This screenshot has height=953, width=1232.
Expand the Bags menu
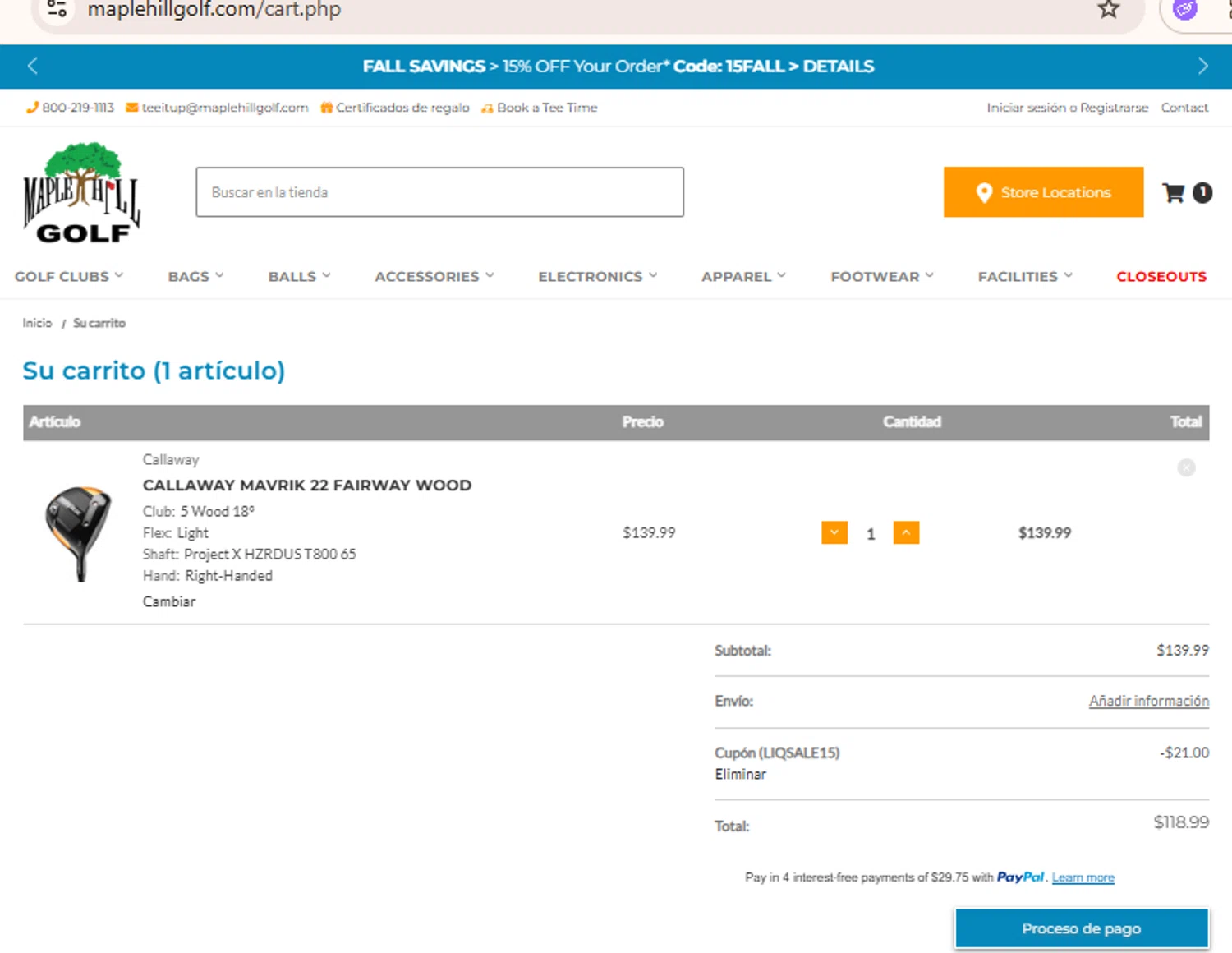[x=195, y=277]
